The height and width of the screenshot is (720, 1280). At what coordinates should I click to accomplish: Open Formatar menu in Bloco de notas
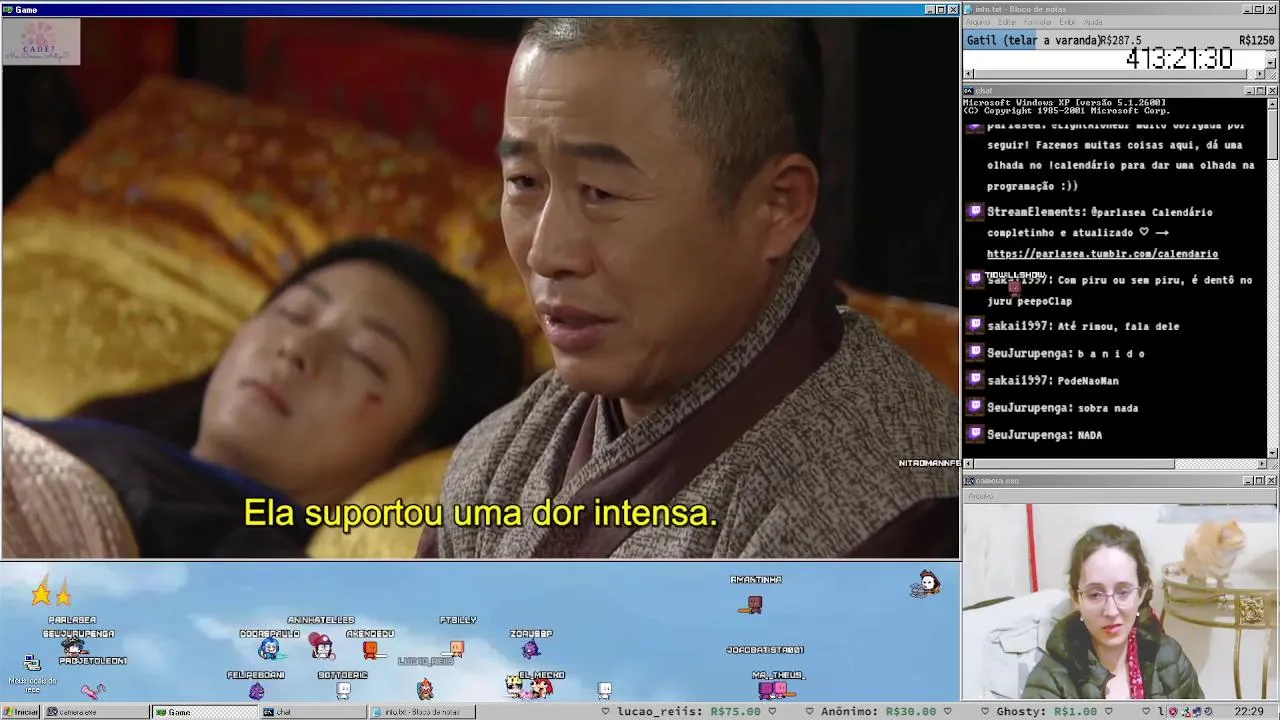point(1038,22)
